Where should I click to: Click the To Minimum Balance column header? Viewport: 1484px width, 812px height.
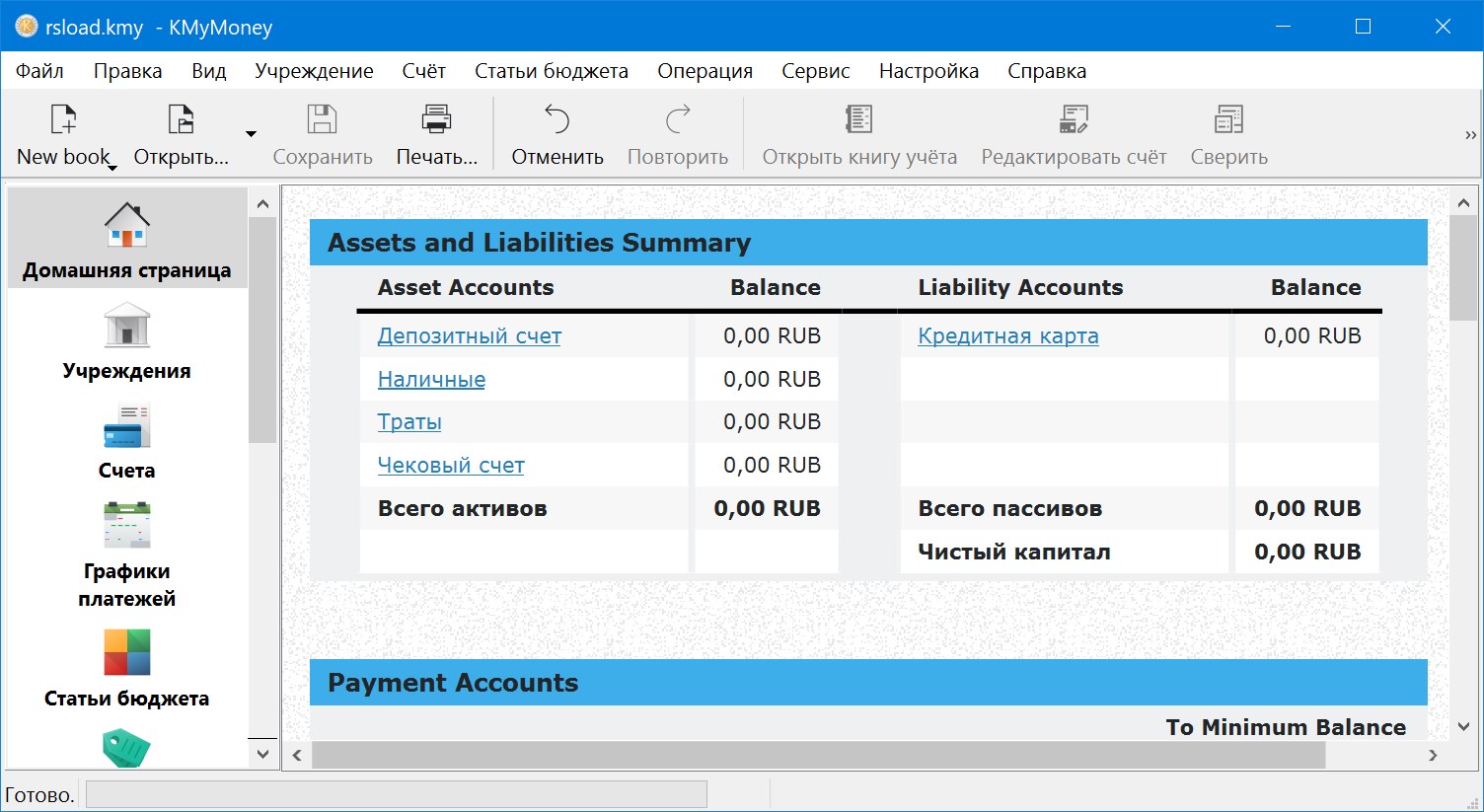[x=1286, y=727]
